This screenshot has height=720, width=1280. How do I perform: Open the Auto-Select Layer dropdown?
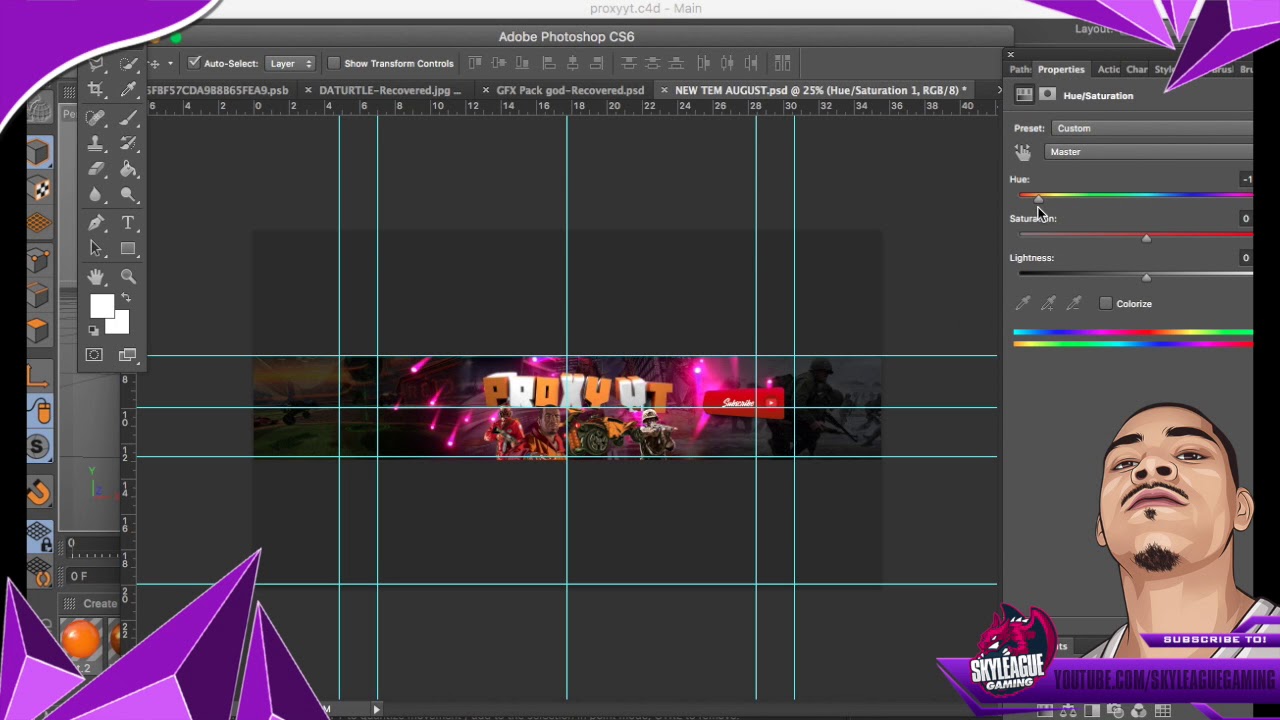point(291,63)
